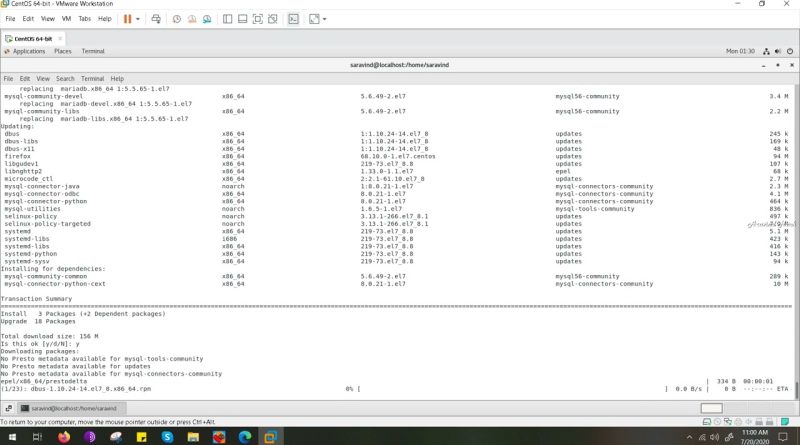Click GNOME network status icon
The width and height of the screenshot is (800, 445).
pos(766,51)
